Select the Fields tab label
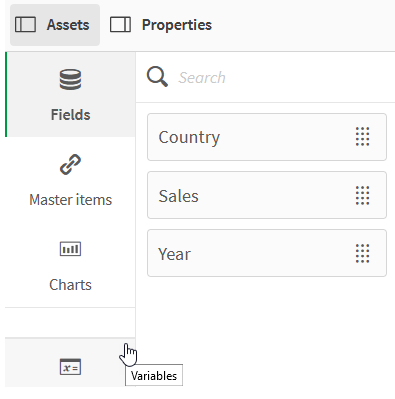The width and height of the screenshot is (395, 399). coord(70,115)
